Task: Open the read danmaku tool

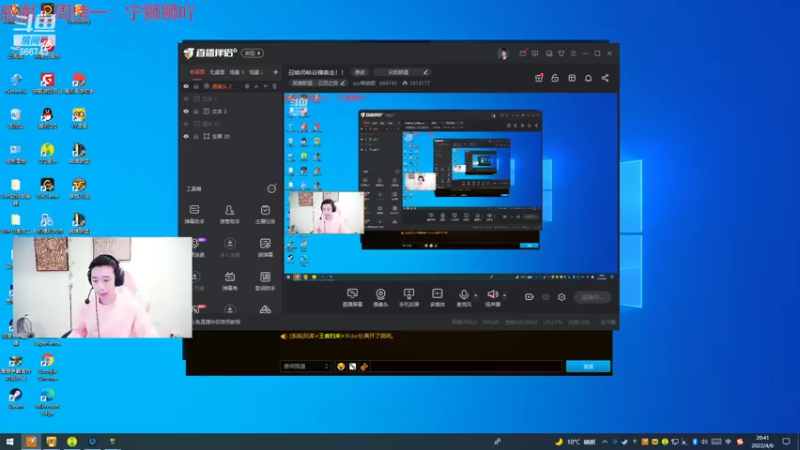Action: pyautogui.click(x=265, y=247)
